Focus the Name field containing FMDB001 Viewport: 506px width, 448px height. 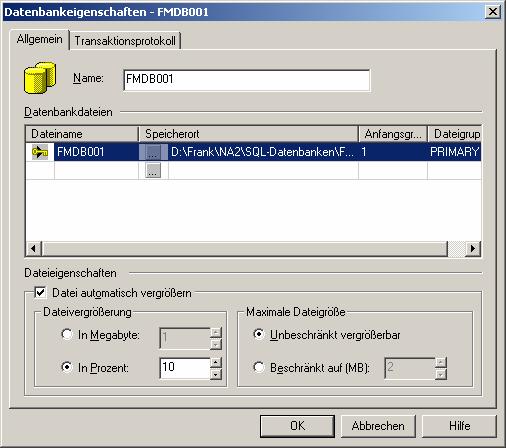click(x=247, y=80)
